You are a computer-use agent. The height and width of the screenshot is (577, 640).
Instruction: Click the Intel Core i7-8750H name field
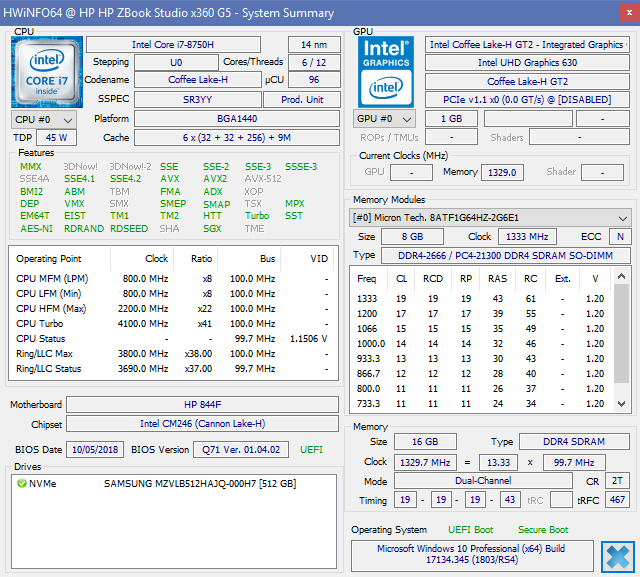180,45
